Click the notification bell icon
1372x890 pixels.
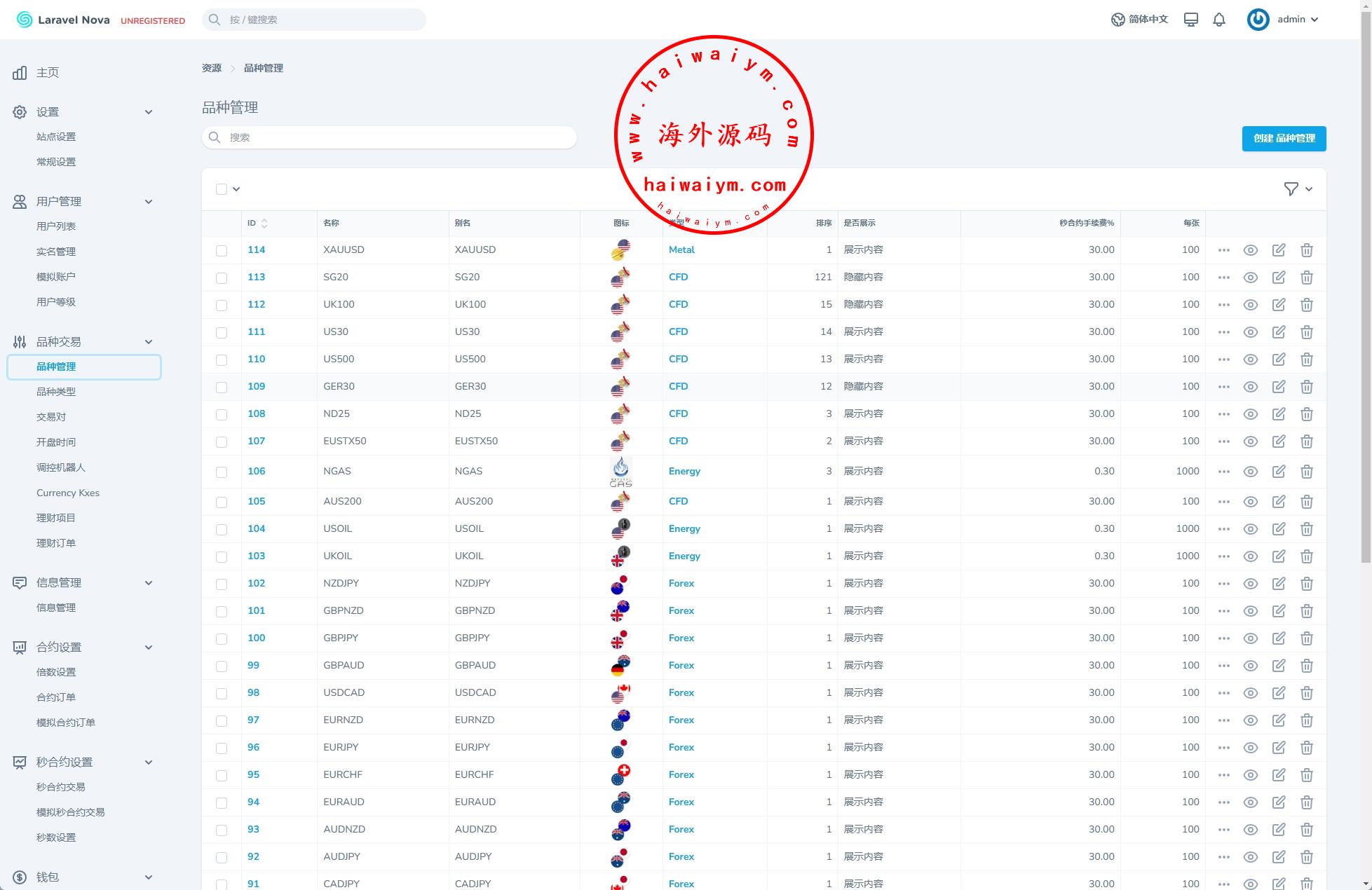(x=1219, y=20)
